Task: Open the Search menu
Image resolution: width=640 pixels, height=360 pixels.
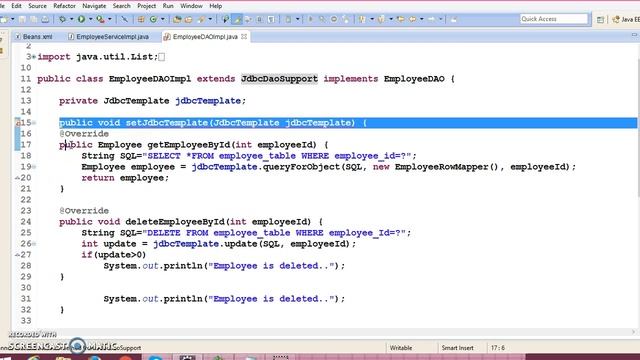Action: [121, 6]
